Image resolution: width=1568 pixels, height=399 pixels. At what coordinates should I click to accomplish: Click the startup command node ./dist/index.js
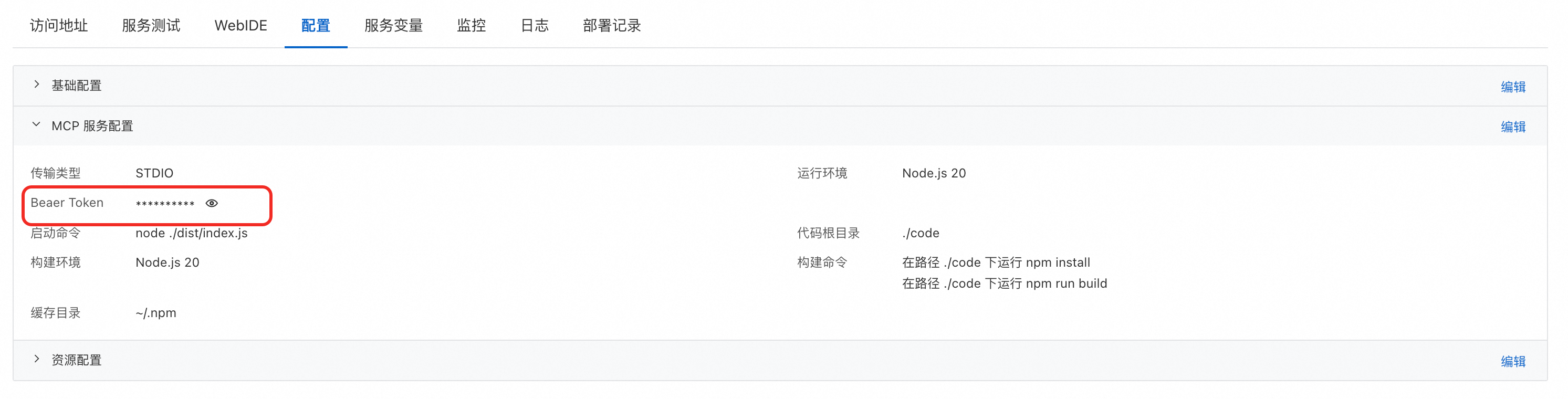tap(191, 233)
